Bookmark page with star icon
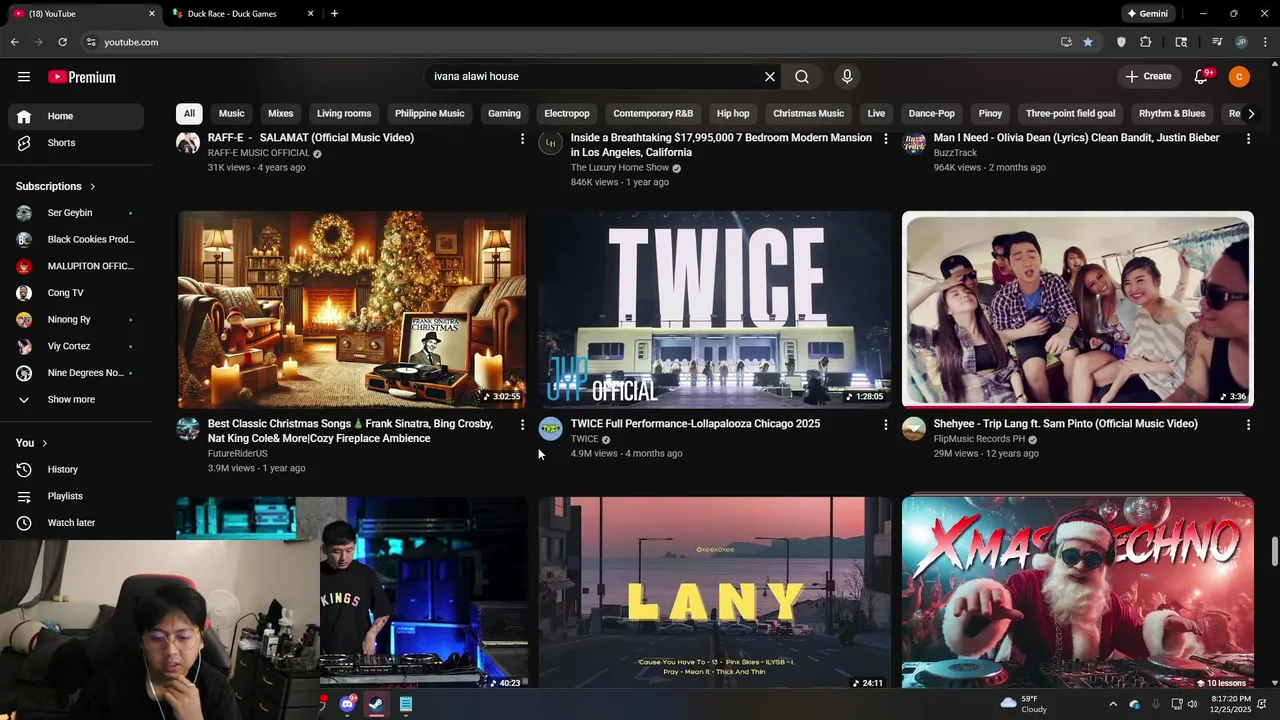 pyautogui.click(x=1088, y=42)
